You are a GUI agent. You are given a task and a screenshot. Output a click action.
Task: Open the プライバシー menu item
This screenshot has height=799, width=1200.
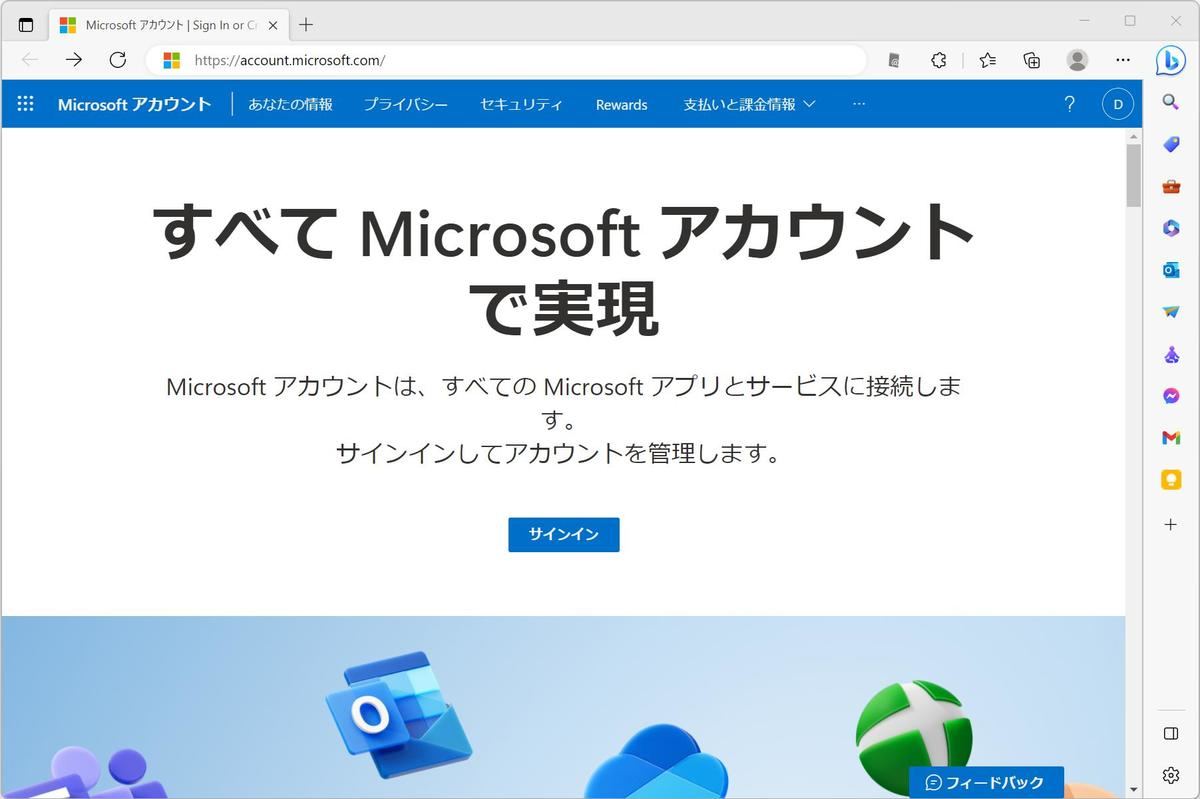pyautogui.click(x=405, y=104)
